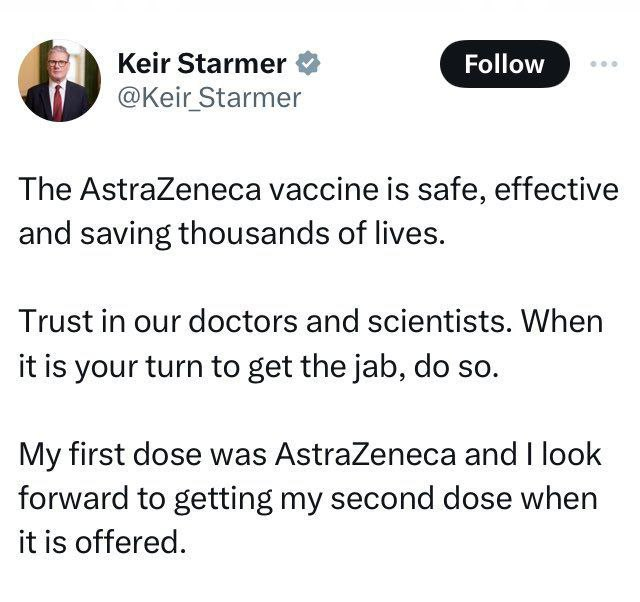Image resolution: width=640 pixels, height=602 pixels.
Task: Click the blue verified badge icon
Action: [x=307, y=65]
